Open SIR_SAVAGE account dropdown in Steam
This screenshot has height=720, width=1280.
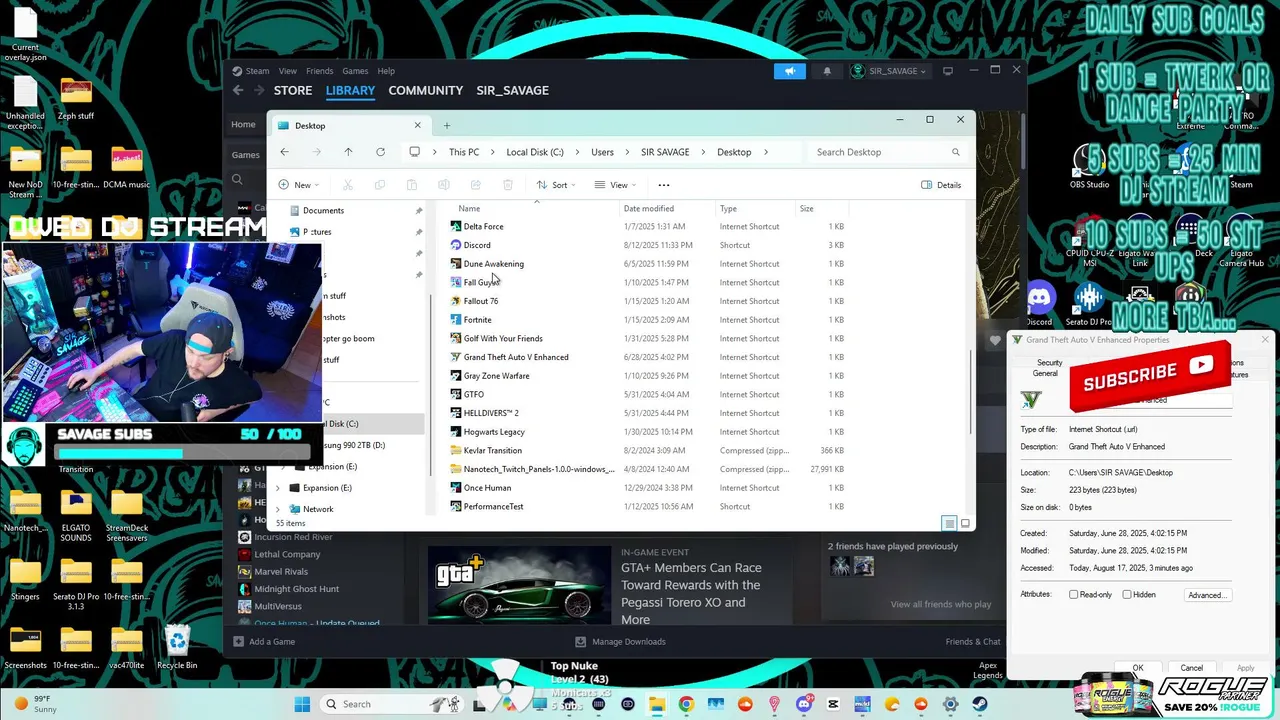pos(889,71)
